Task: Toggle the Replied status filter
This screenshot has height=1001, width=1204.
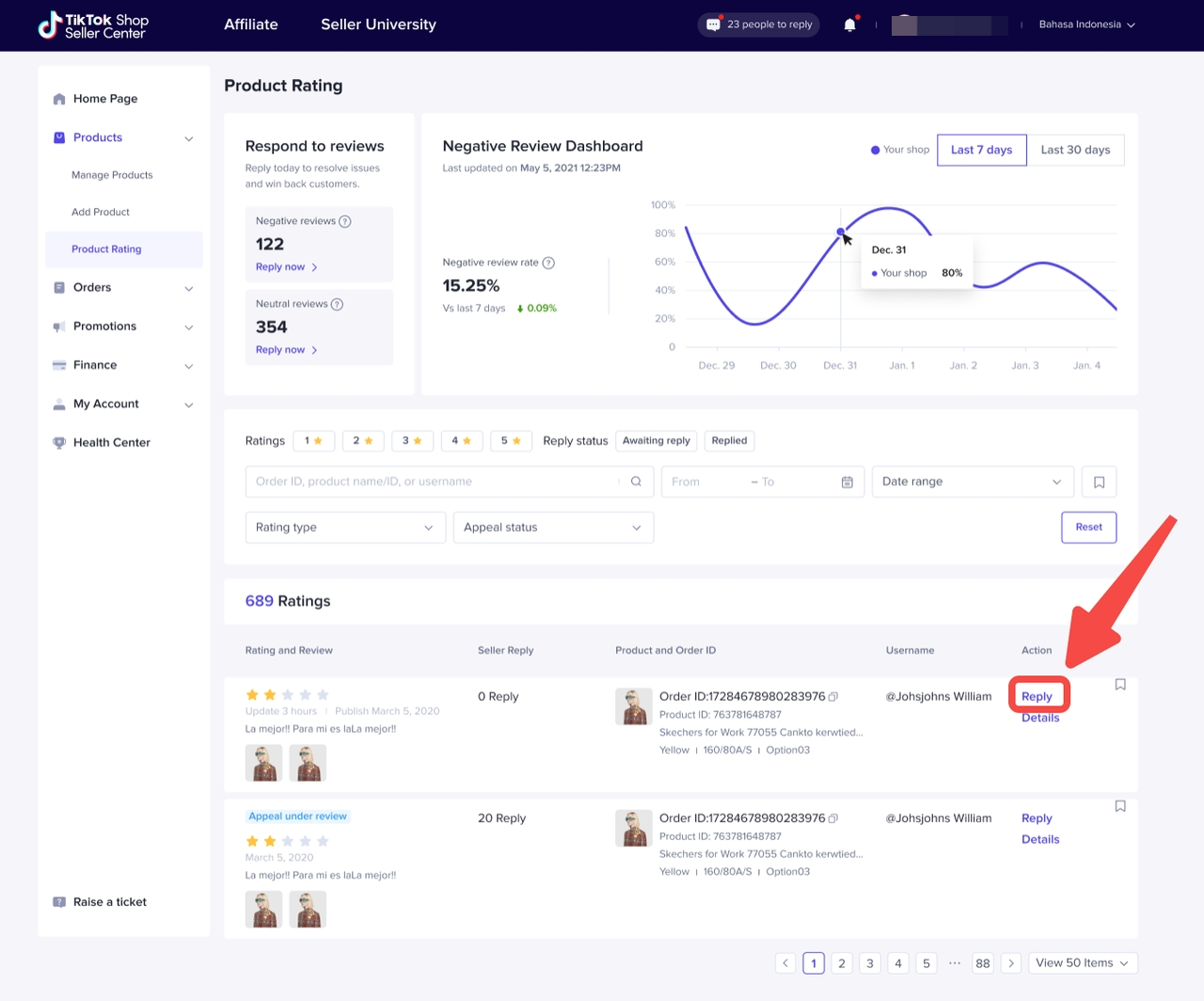Action: coord(729,440)
